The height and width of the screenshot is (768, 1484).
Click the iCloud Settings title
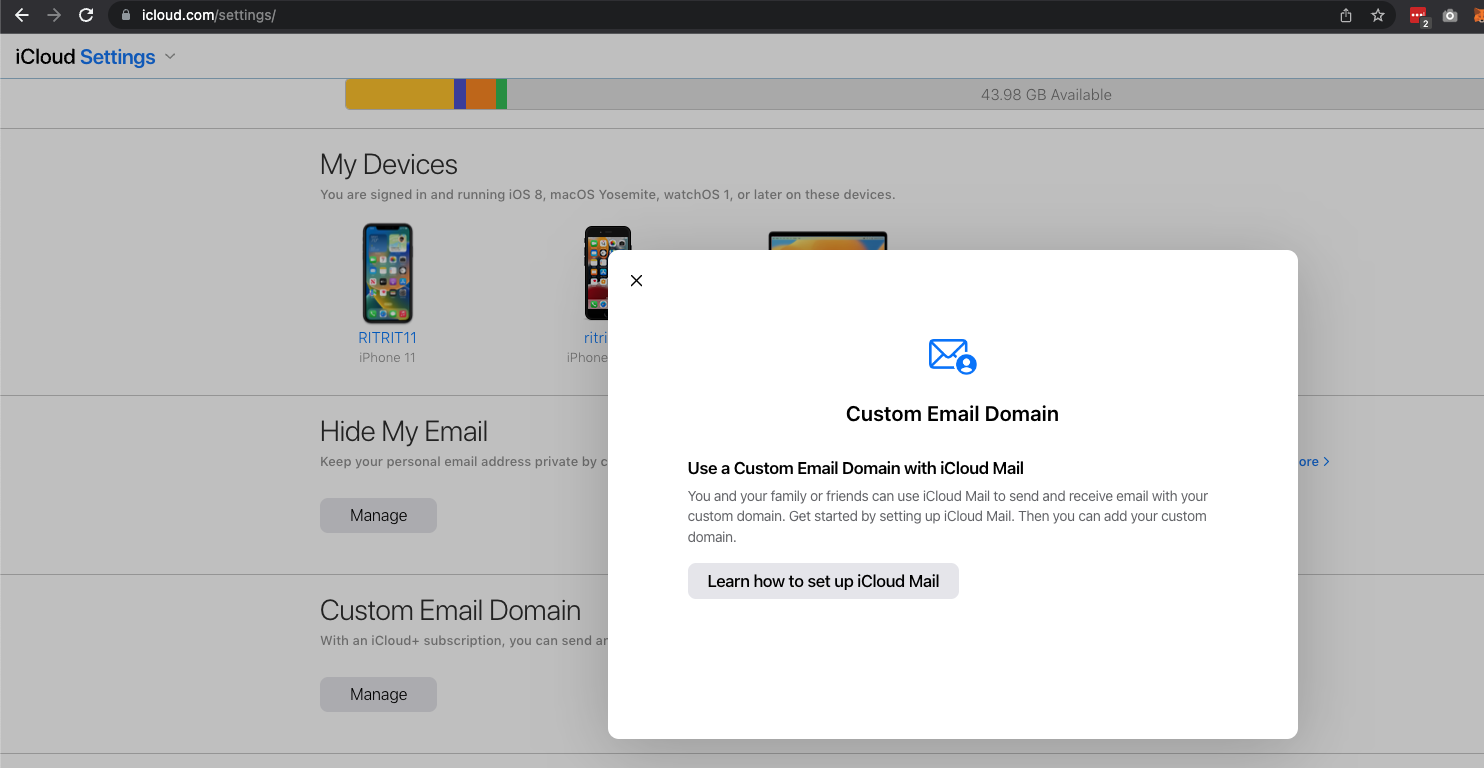coord(85,57)
